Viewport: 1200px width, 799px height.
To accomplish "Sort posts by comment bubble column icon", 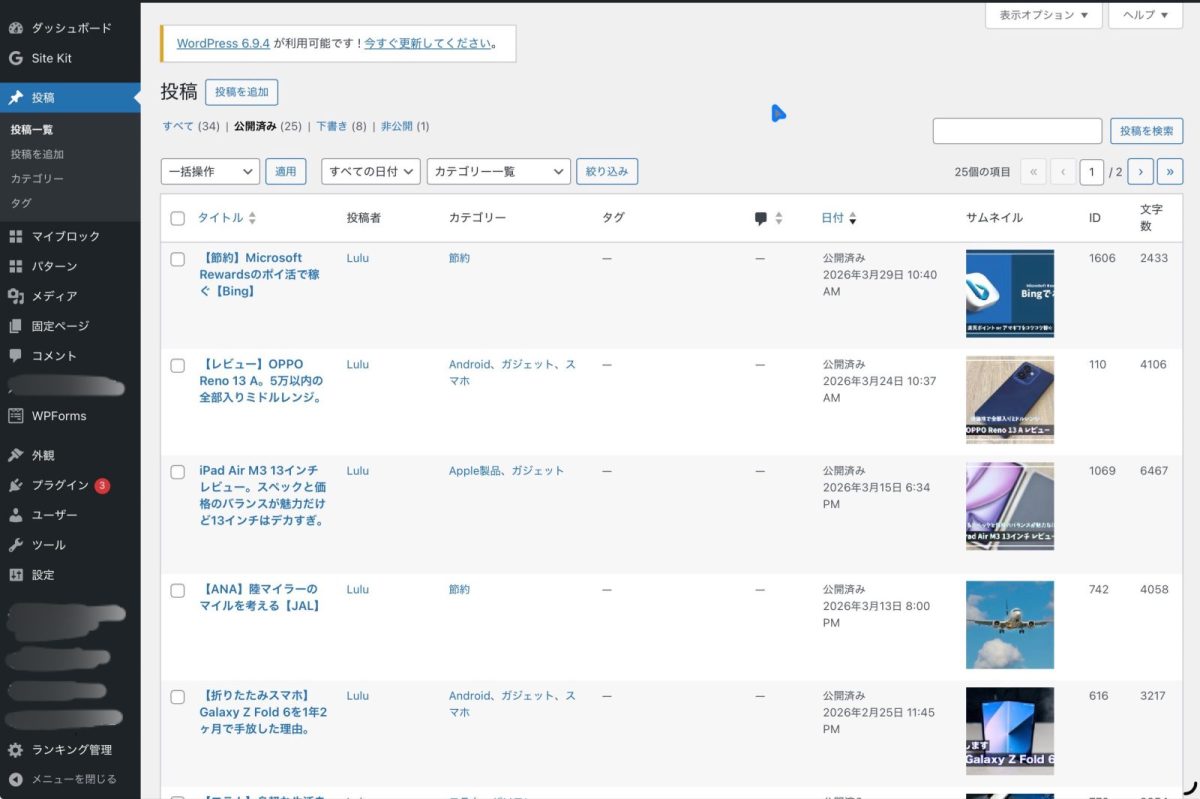I will click(761, 218).
